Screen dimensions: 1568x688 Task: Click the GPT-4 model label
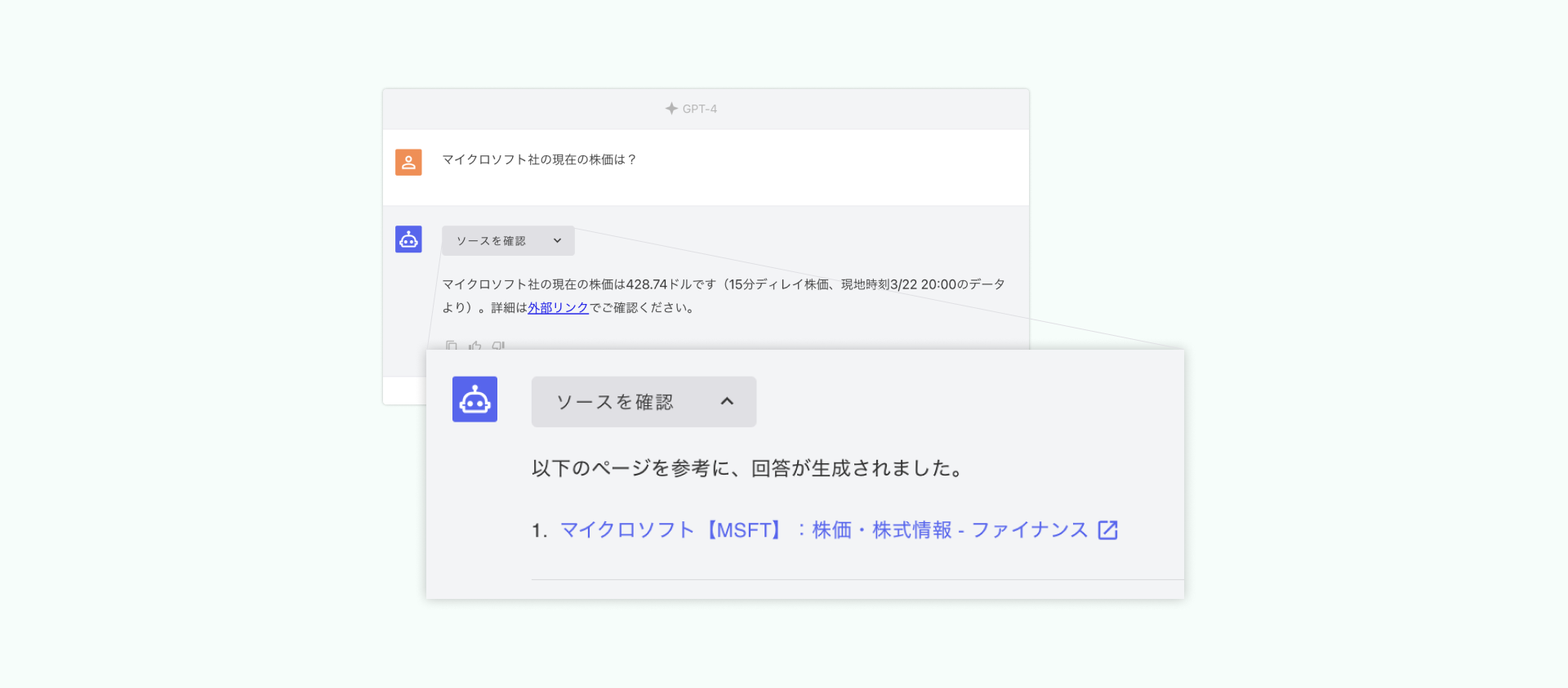click(x=700, y=109)
